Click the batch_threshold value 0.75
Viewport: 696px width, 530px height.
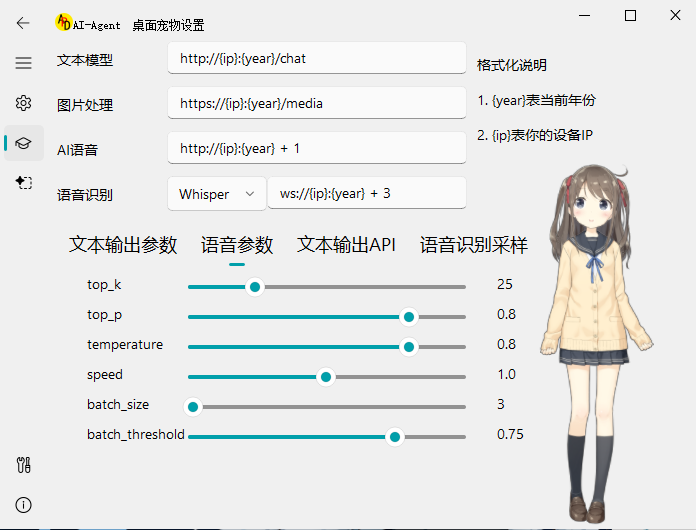pyautogui.click(x=510, y=434)
